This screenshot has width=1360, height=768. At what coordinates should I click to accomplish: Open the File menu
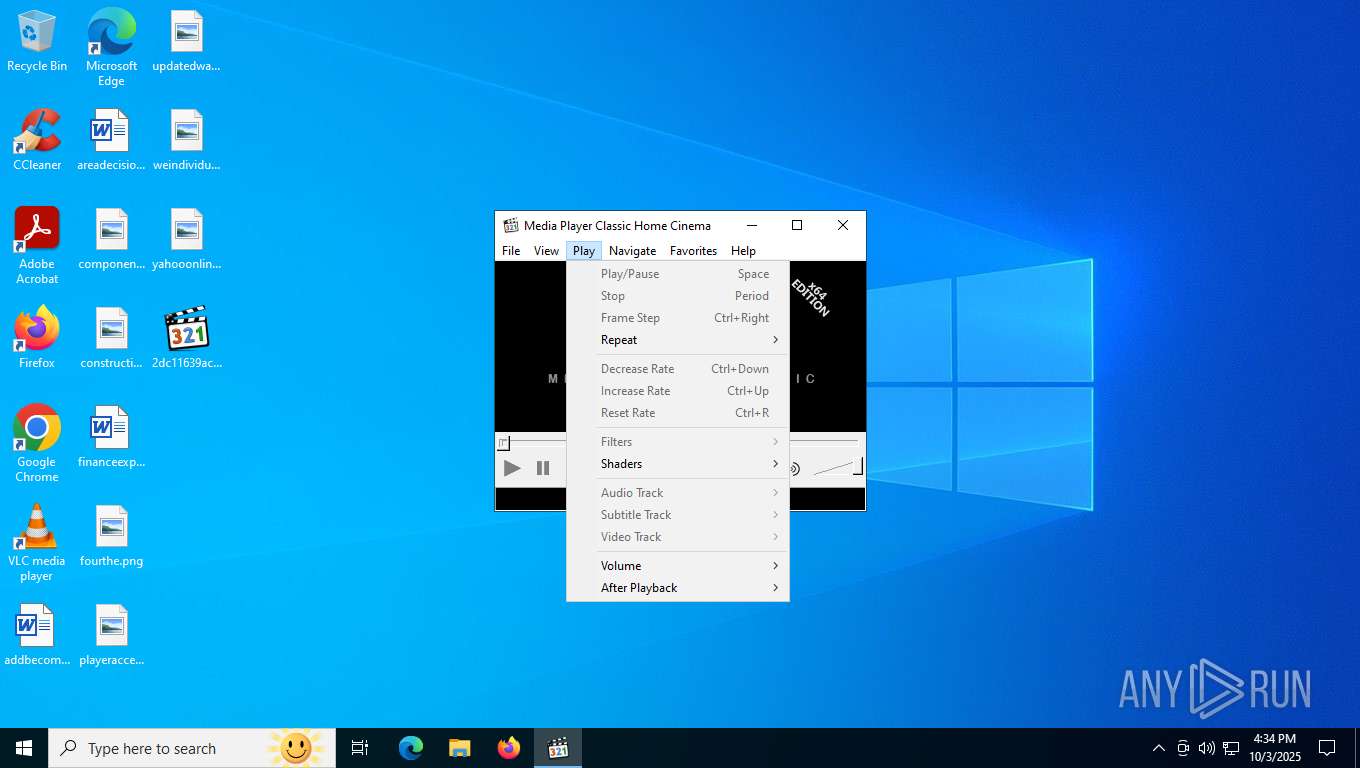[x=511, y=251]
